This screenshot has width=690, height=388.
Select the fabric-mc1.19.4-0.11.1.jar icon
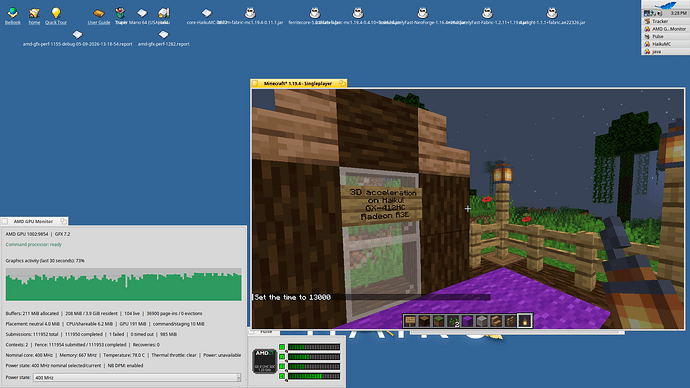(x=250, y=13)
